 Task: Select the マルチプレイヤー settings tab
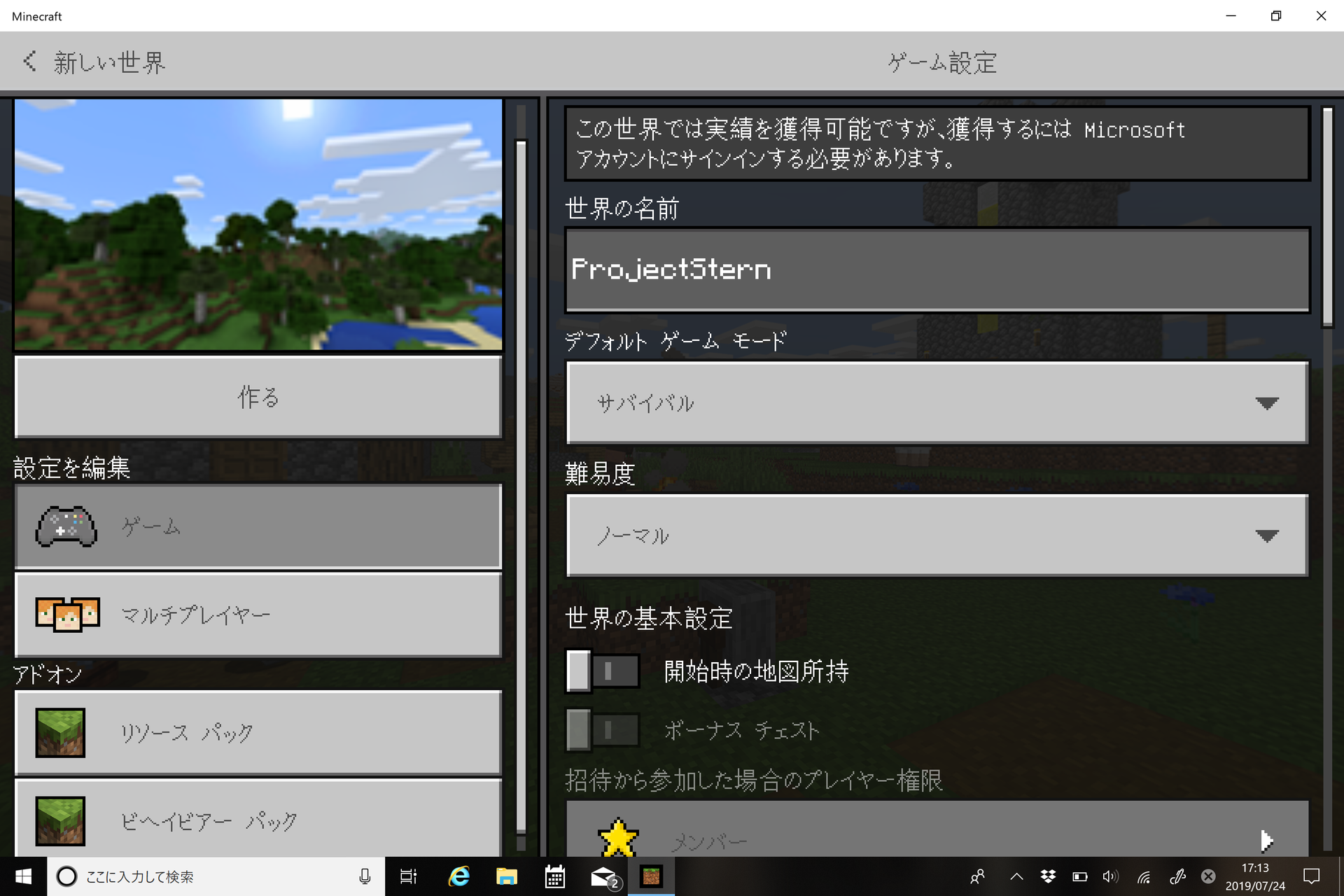(x=258, y=615)
